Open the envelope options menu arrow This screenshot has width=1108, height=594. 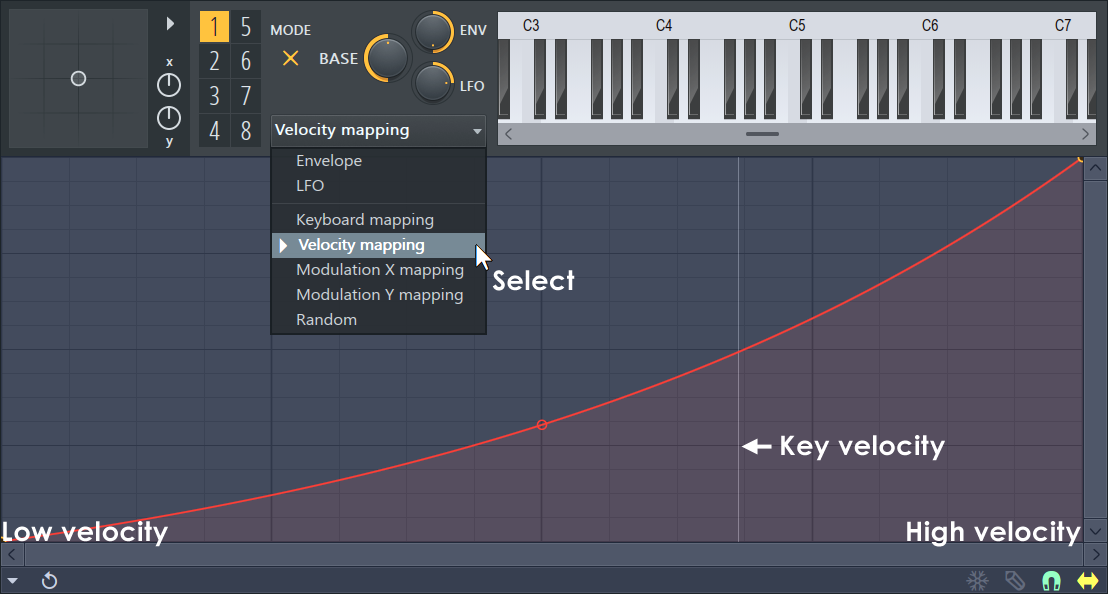point(13,581)
